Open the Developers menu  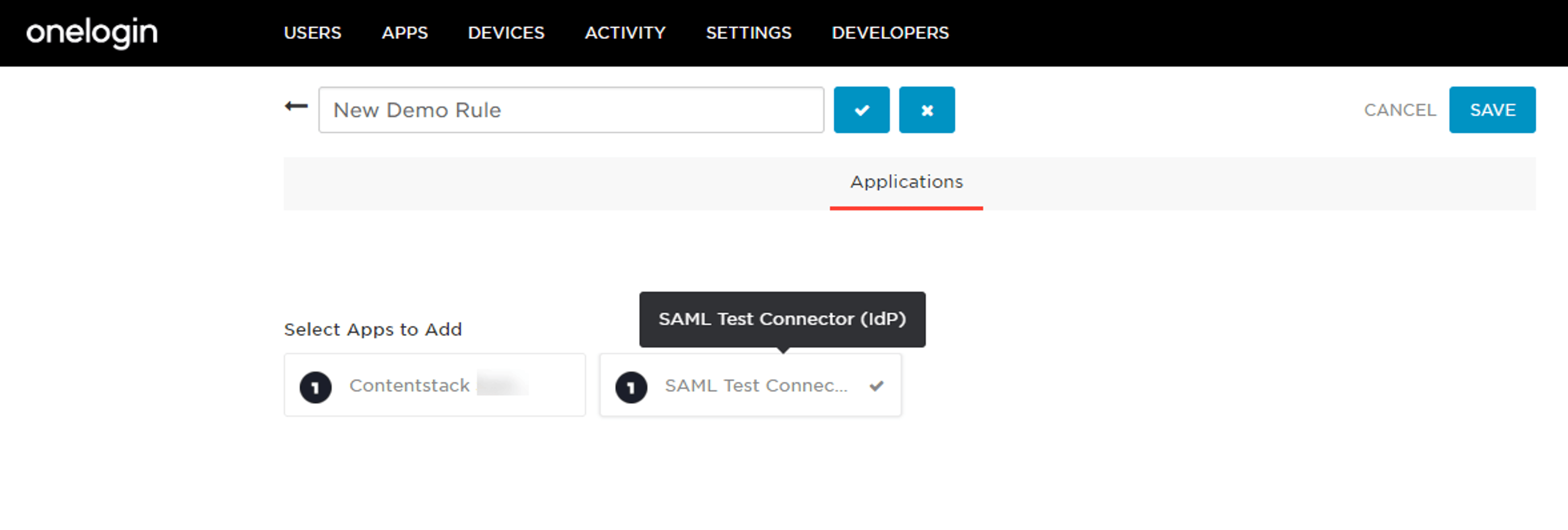890,33
